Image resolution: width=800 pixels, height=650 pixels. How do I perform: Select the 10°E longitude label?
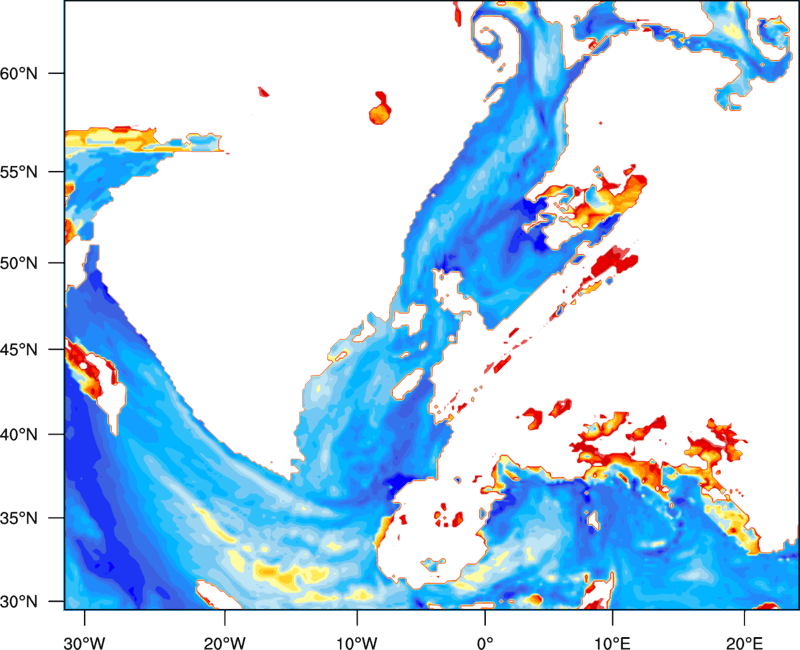click(612, 643)
